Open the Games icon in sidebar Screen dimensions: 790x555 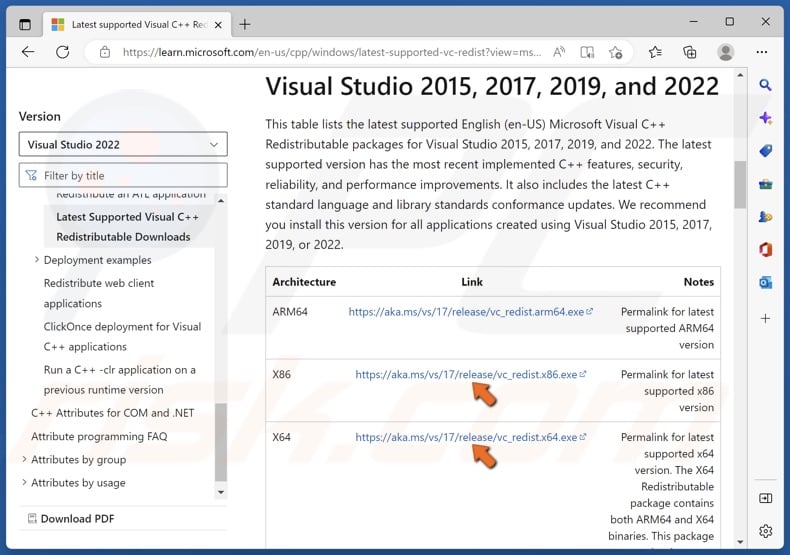click(x=765, y=217)
